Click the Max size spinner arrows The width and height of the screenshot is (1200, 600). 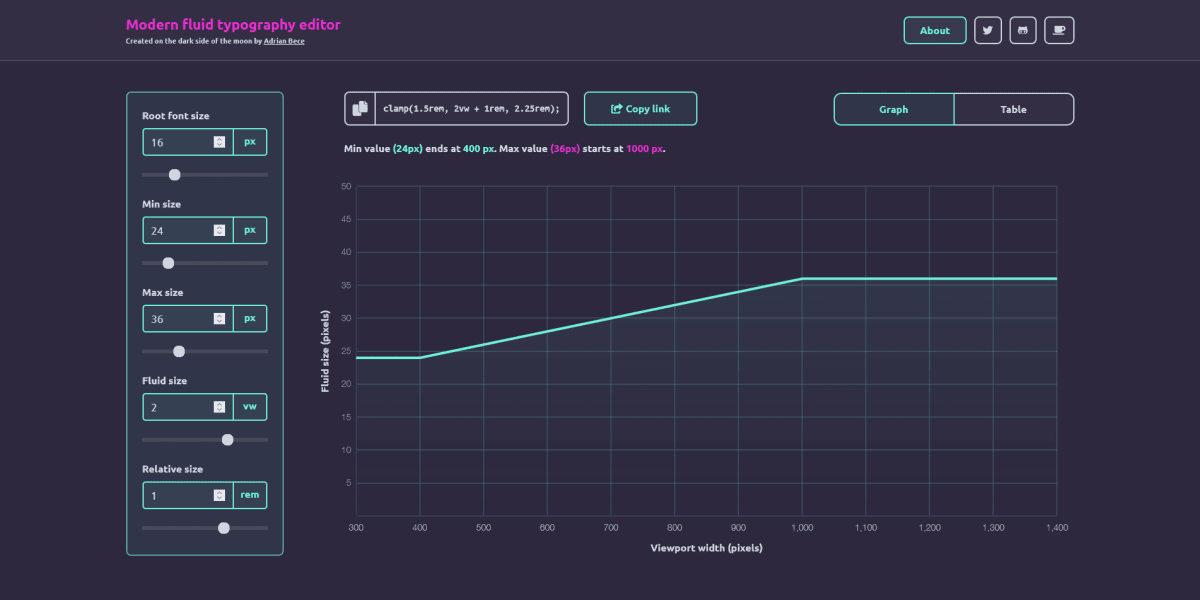[x=219, y=319]
